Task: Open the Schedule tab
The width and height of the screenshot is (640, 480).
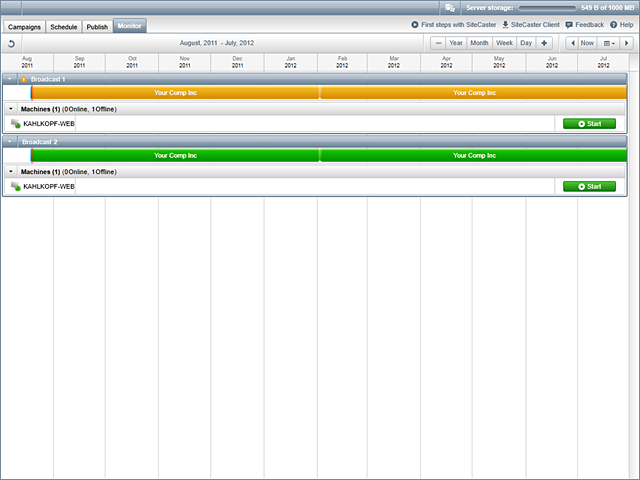Action: pyautogui.click(x=64, y=26)
